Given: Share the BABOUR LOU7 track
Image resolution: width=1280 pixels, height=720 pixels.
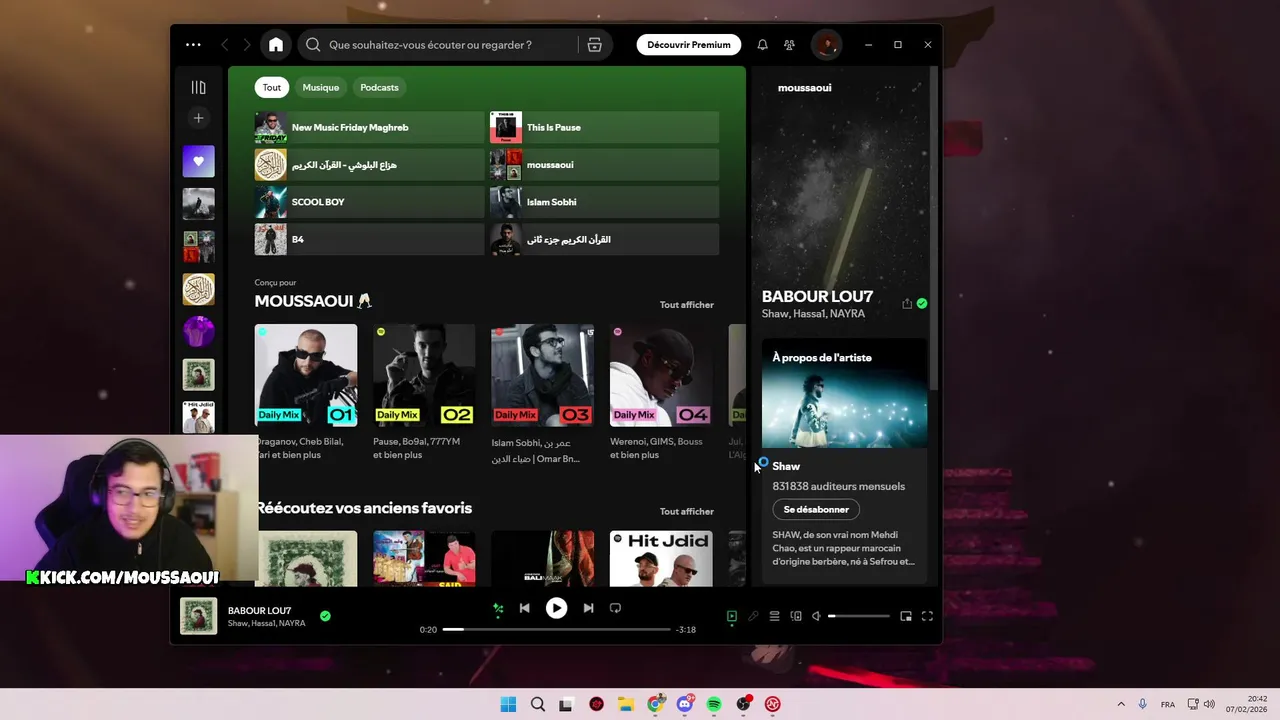Looking at the screenshot, I should [x=907, y=304].
